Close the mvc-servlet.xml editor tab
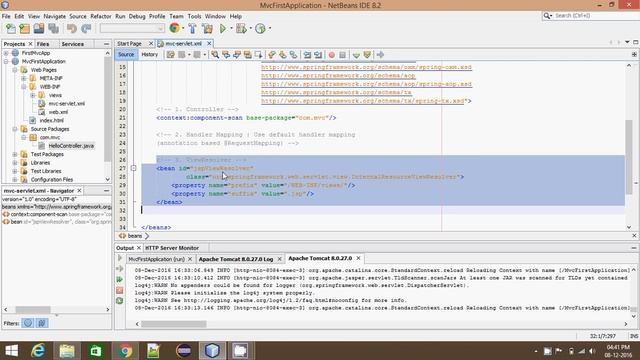The height and width of the screenshot is (360, 640). 209,43
